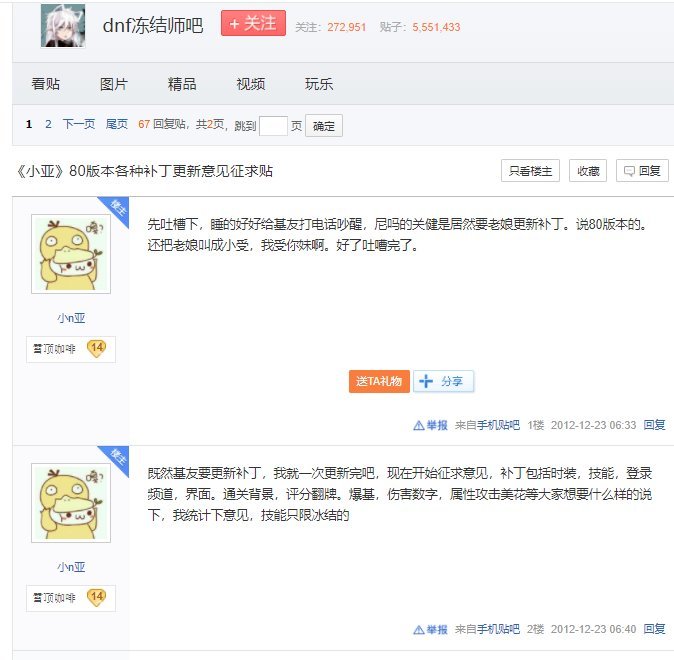Filter posts with 只看楼主 button
Image resolution: width=674 pixels, height=660 pixels.
tap(530, 171)
